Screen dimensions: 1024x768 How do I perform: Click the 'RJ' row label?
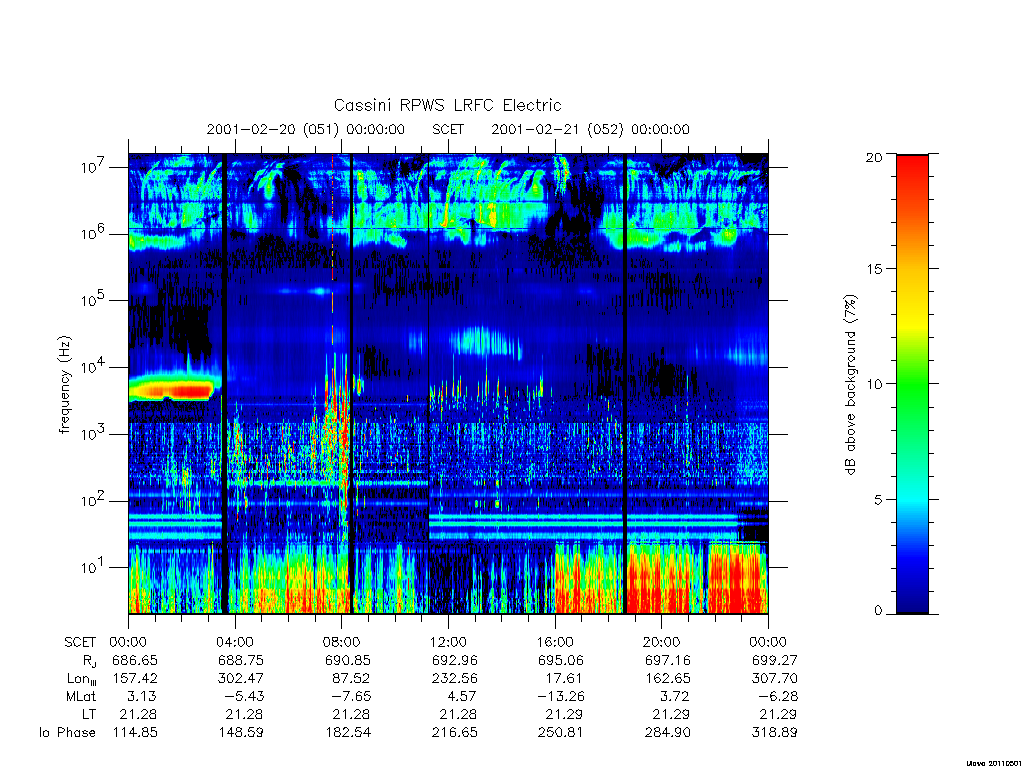point(89,660)
